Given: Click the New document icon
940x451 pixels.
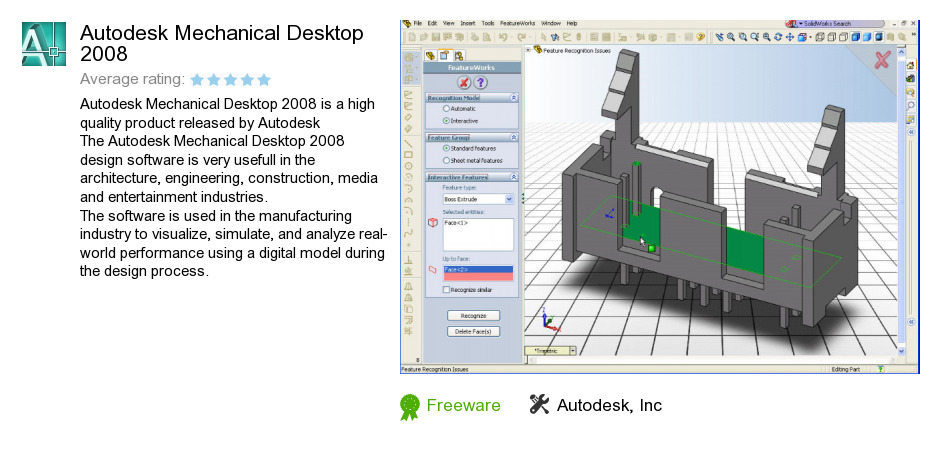Looking at the screenshot, I should click(x=412, y=37).
